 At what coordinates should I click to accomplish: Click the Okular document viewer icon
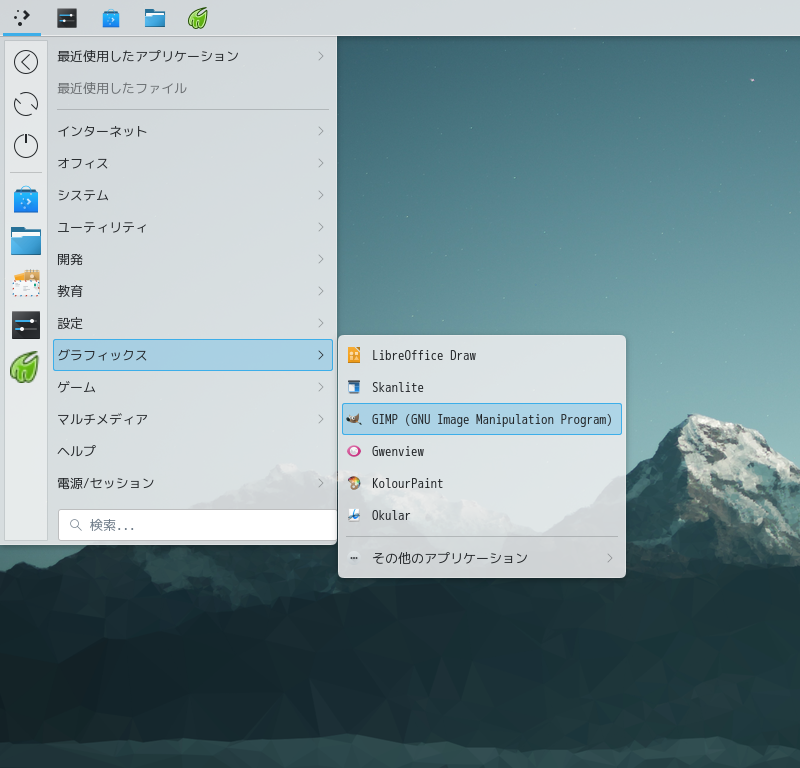click(354, 515)
